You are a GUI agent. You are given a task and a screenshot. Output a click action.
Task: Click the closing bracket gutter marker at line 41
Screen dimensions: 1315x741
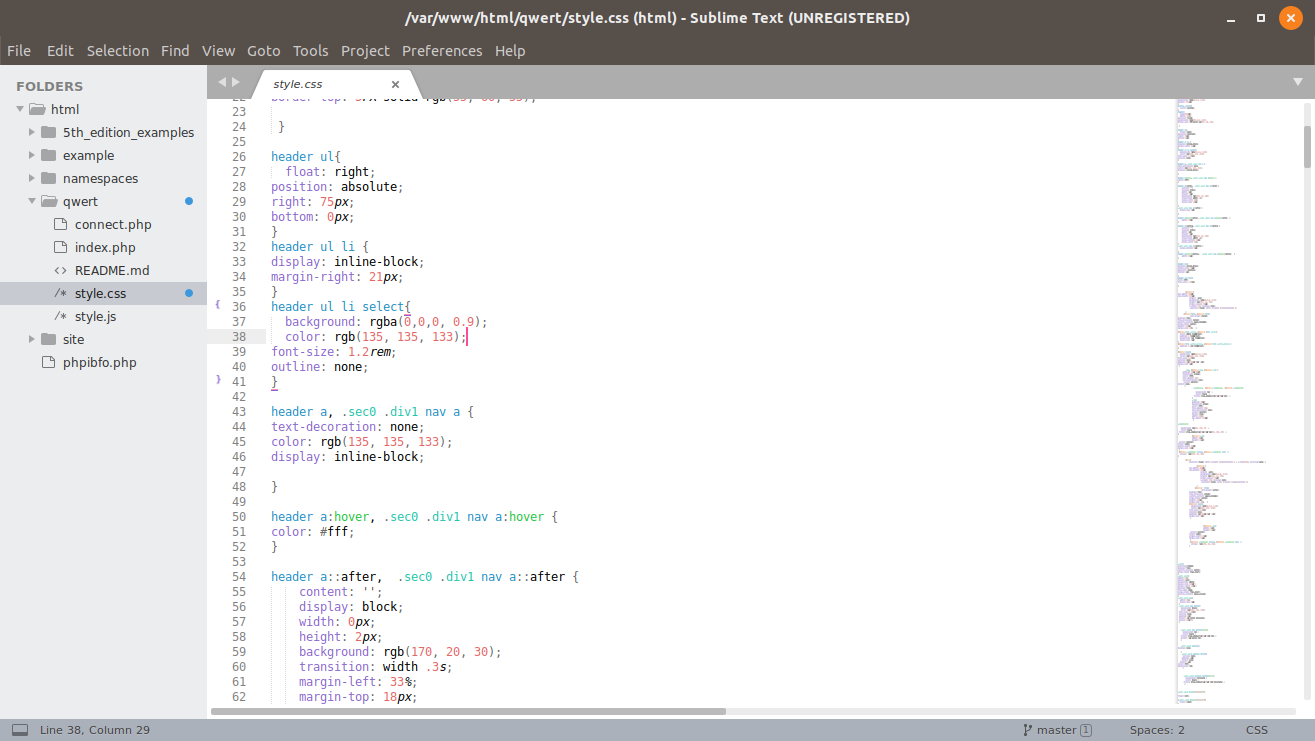point(218,380)
